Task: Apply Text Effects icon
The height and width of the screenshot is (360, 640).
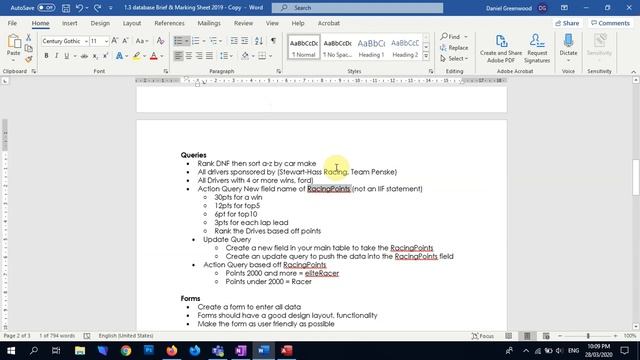Action: click(x=119, y=56)
